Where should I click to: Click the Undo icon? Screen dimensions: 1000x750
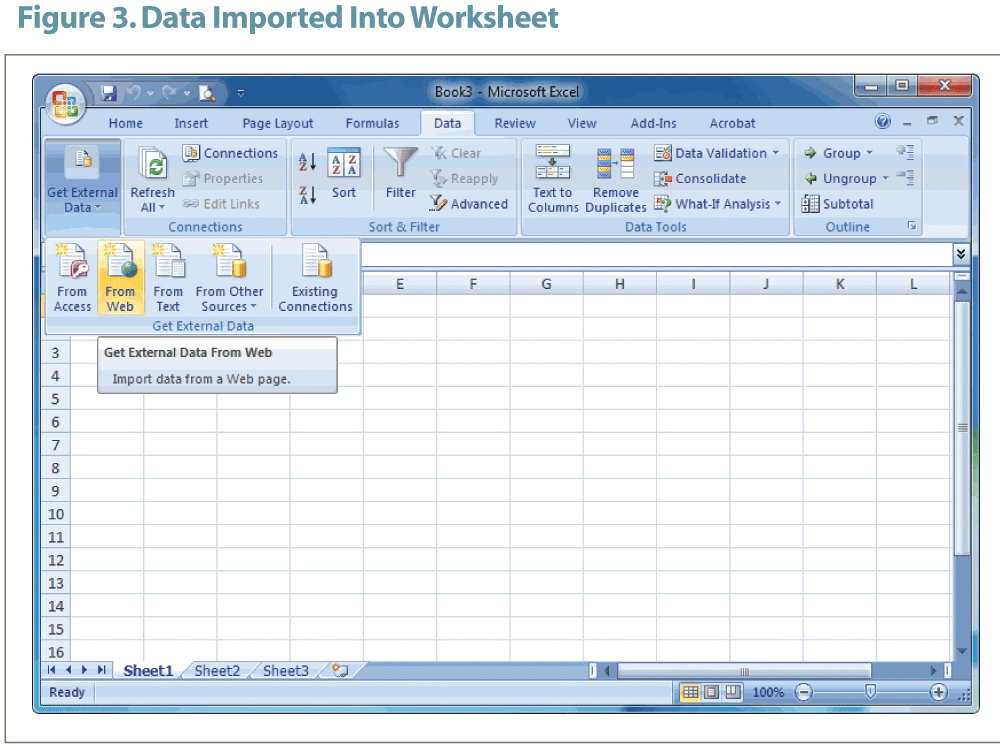coord(133,93)
